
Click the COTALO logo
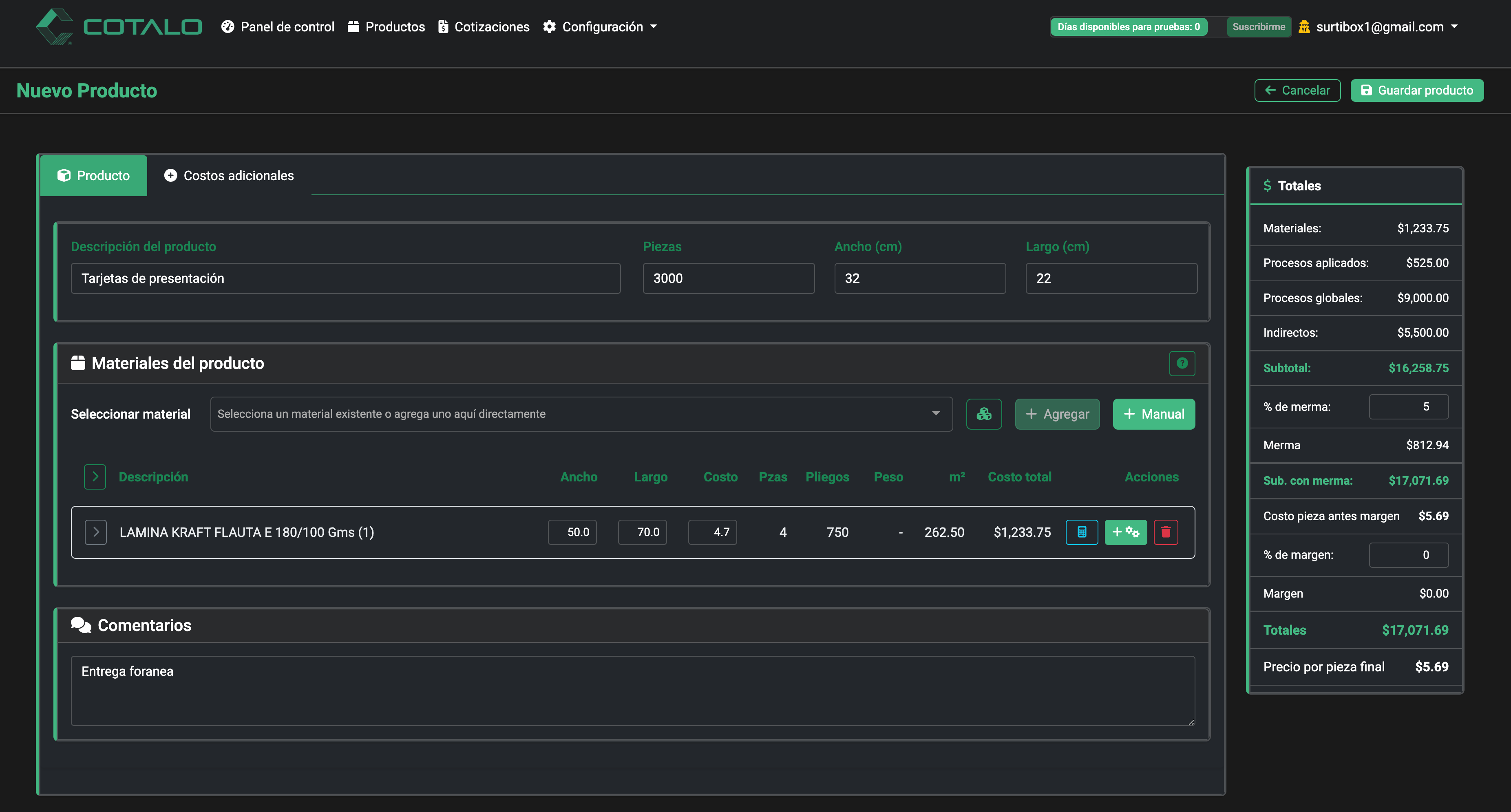pyautogui.click(x=119, y=27)
